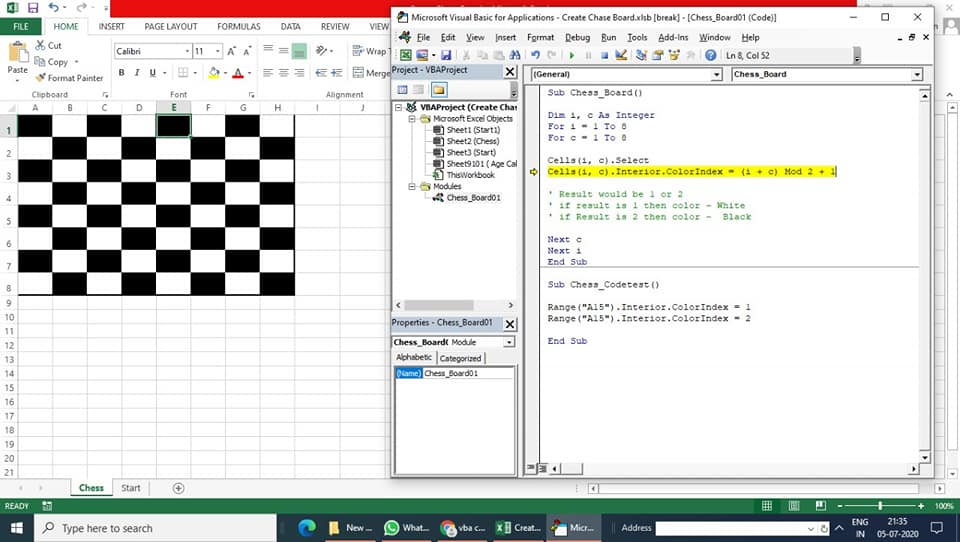Click Insert UserForm icon in VBA toolbar
The height and width of the screenshot is (542, 960).
(x=422, y=55)
